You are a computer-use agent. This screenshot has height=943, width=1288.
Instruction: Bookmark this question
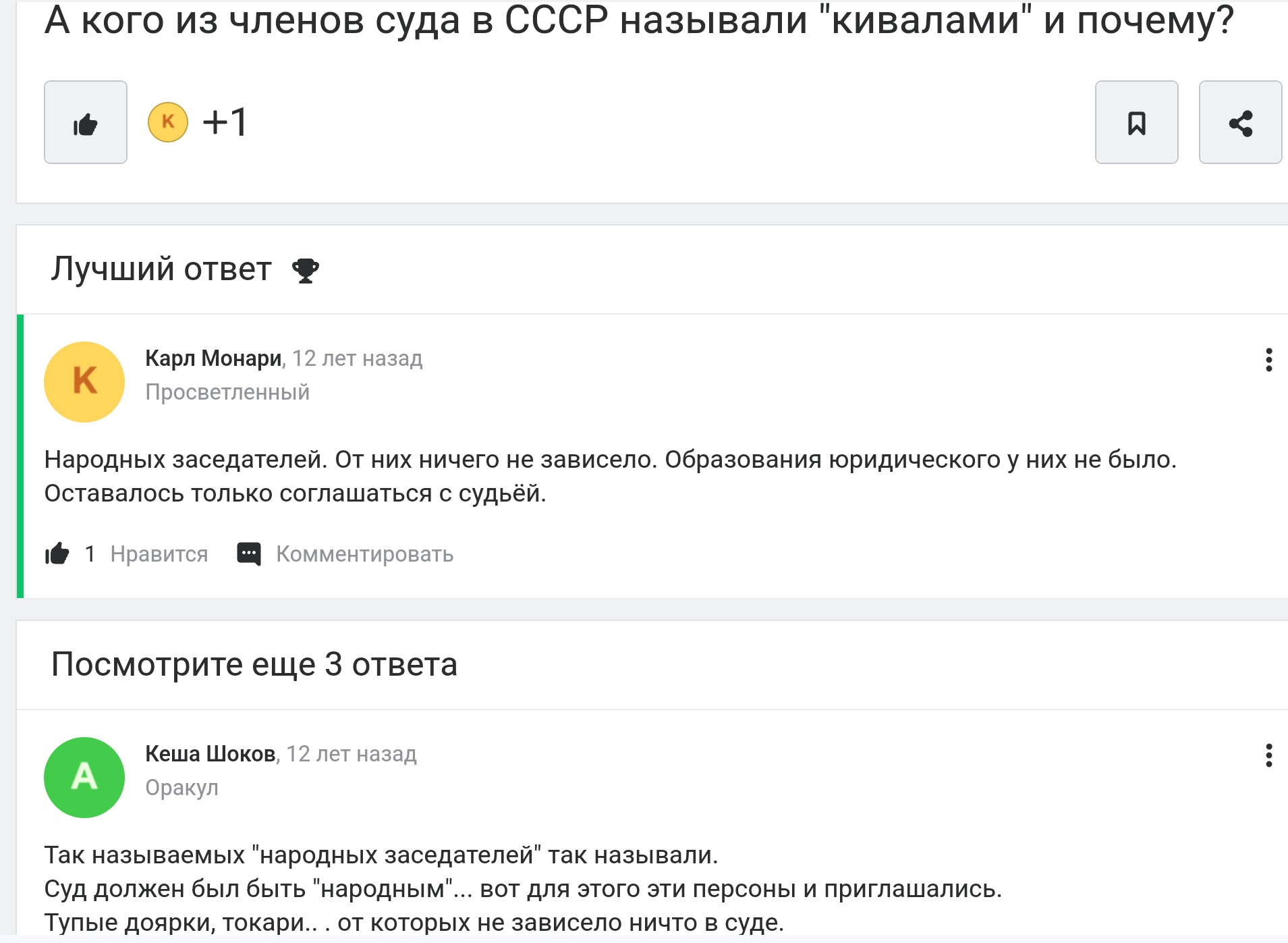(1137, 122)
